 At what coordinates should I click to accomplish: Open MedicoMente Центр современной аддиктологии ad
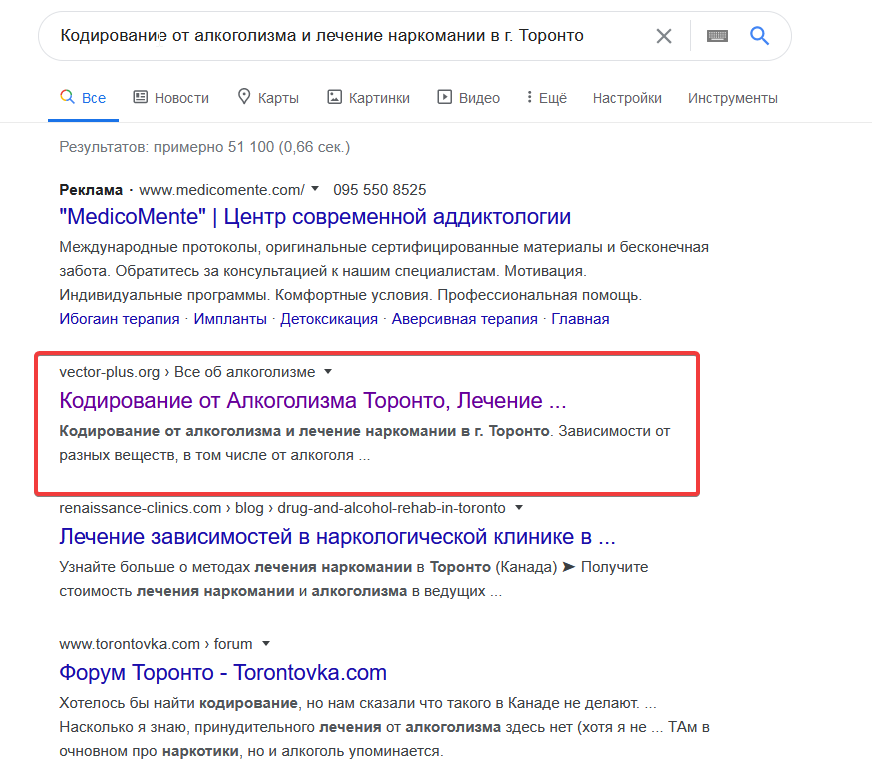[315, 217]
